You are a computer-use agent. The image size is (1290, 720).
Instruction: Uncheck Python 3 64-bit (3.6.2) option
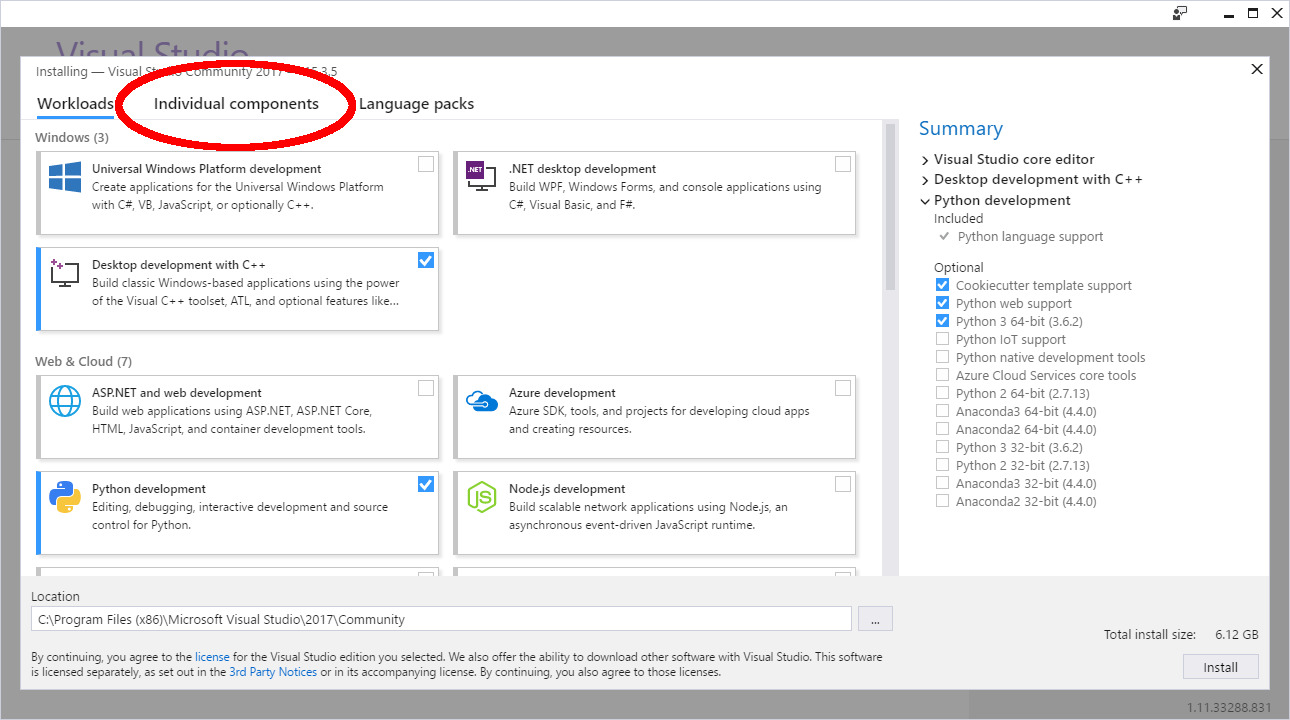click(942, 321)
